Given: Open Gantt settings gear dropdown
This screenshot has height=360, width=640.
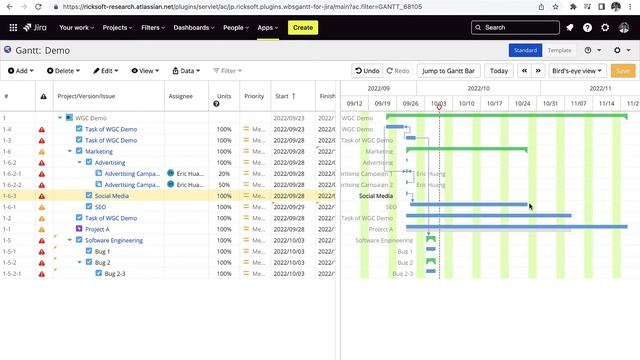Looking at the screenshot, I should [x=622, y=50].
